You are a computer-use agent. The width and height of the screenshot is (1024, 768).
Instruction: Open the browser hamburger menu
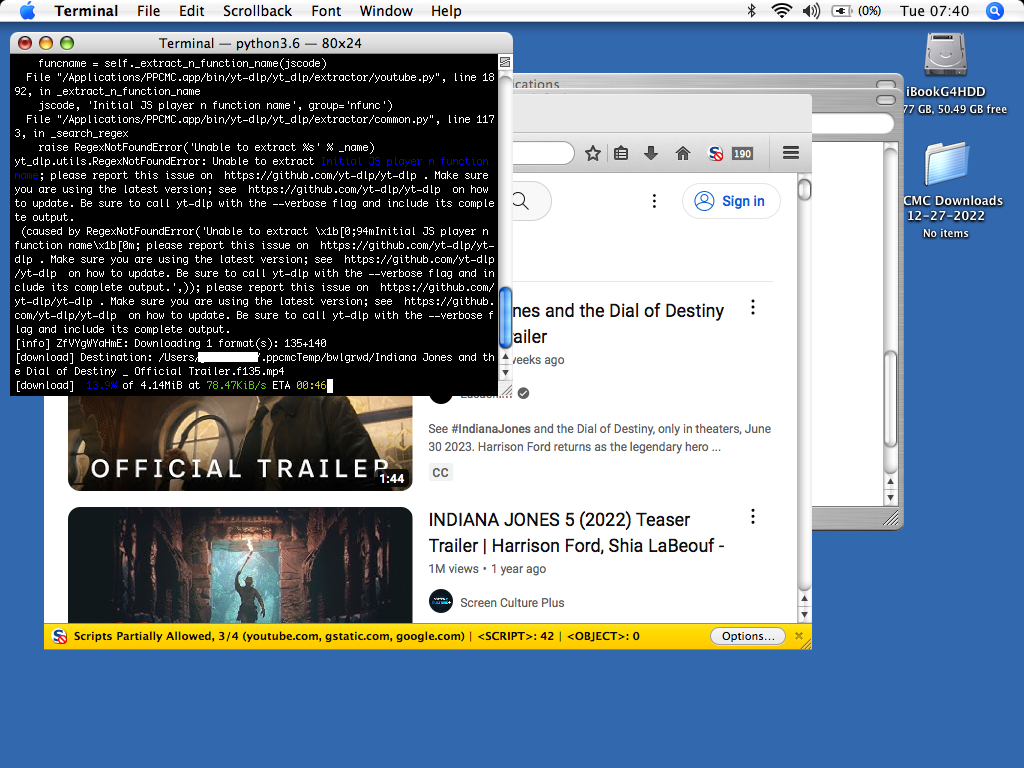coord(791,153)
